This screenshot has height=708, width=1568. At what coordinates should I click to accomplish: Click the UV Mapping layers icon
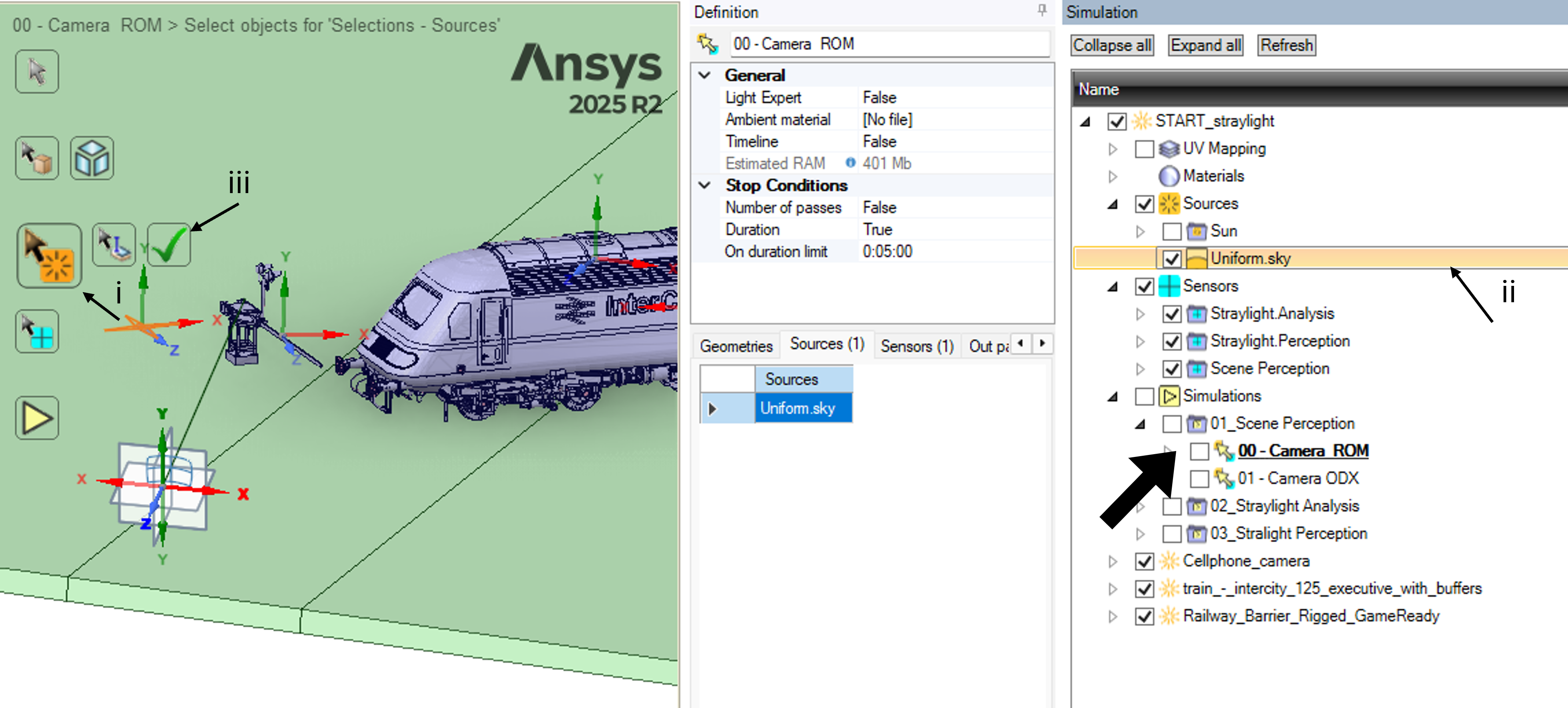1169,149
